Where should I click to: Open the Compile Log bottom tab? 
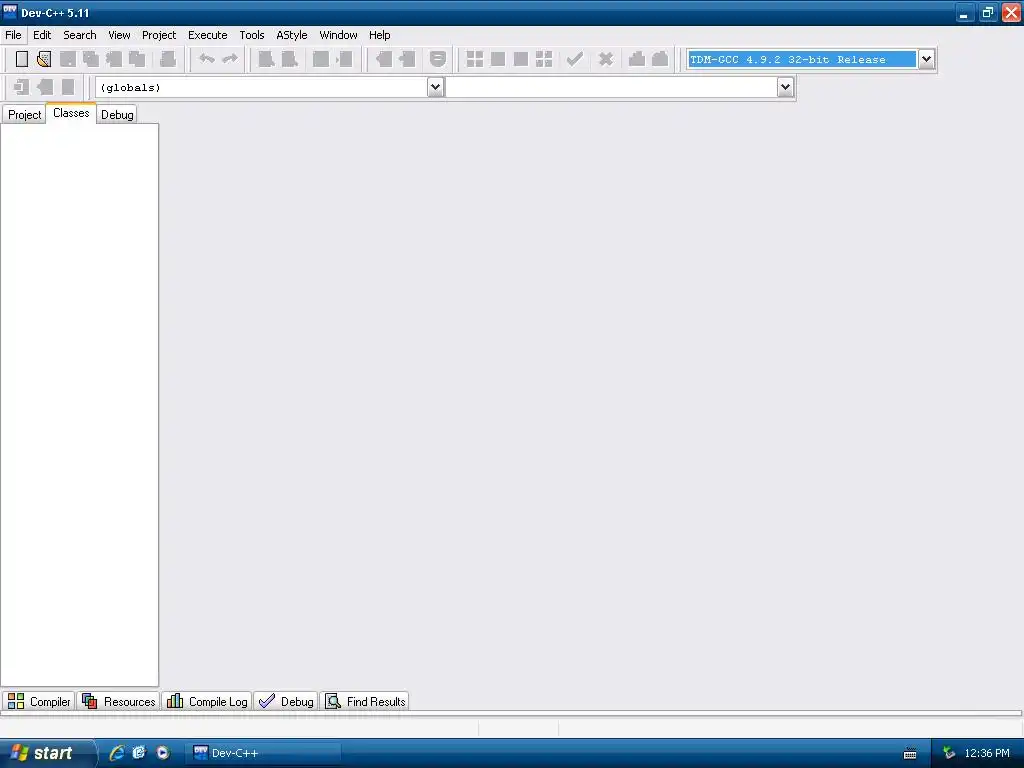(x=207, y=701)
